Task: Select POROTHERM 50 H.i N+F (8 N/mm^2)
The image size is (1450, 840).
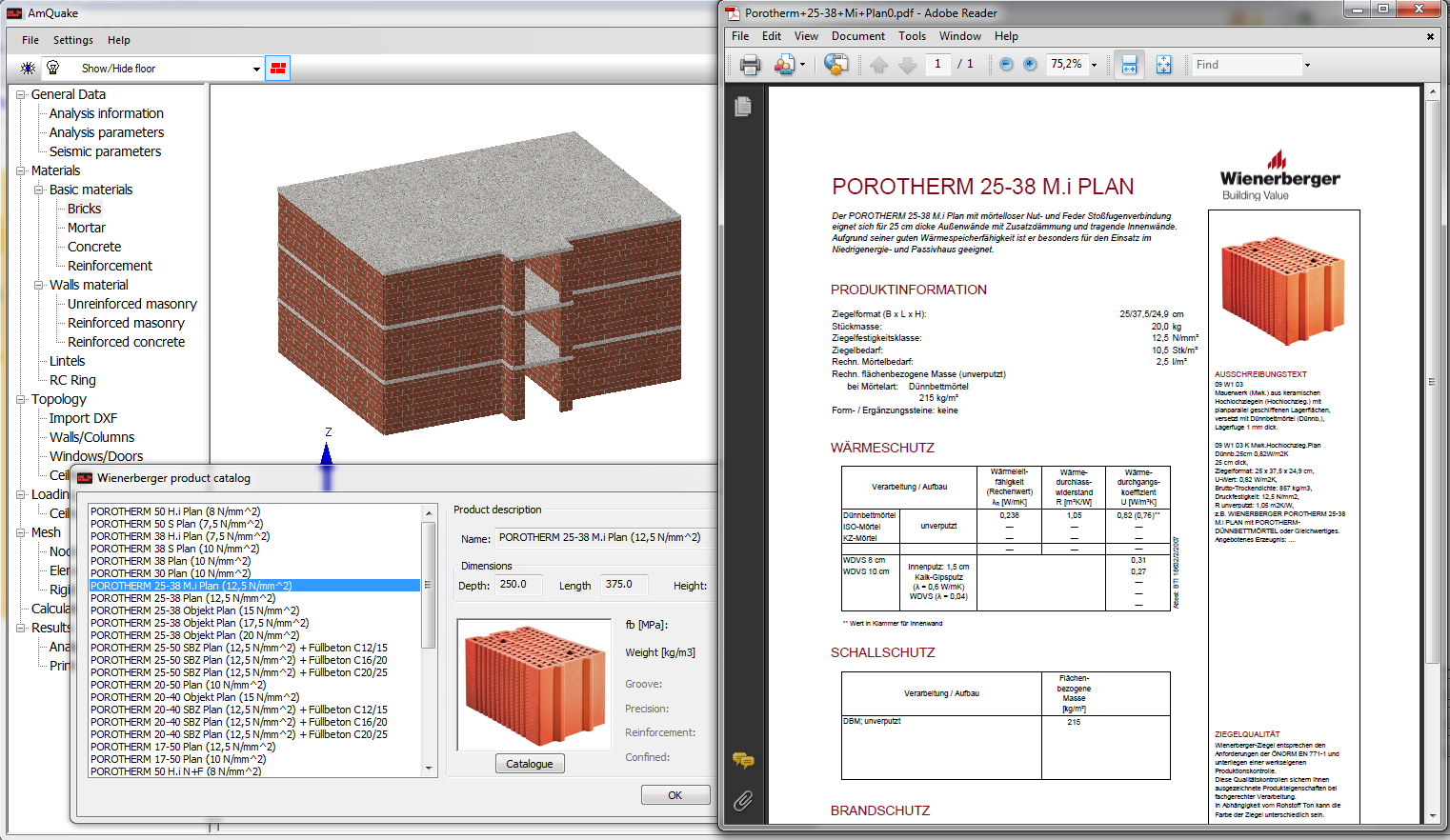Action: [x=175, y=771]
